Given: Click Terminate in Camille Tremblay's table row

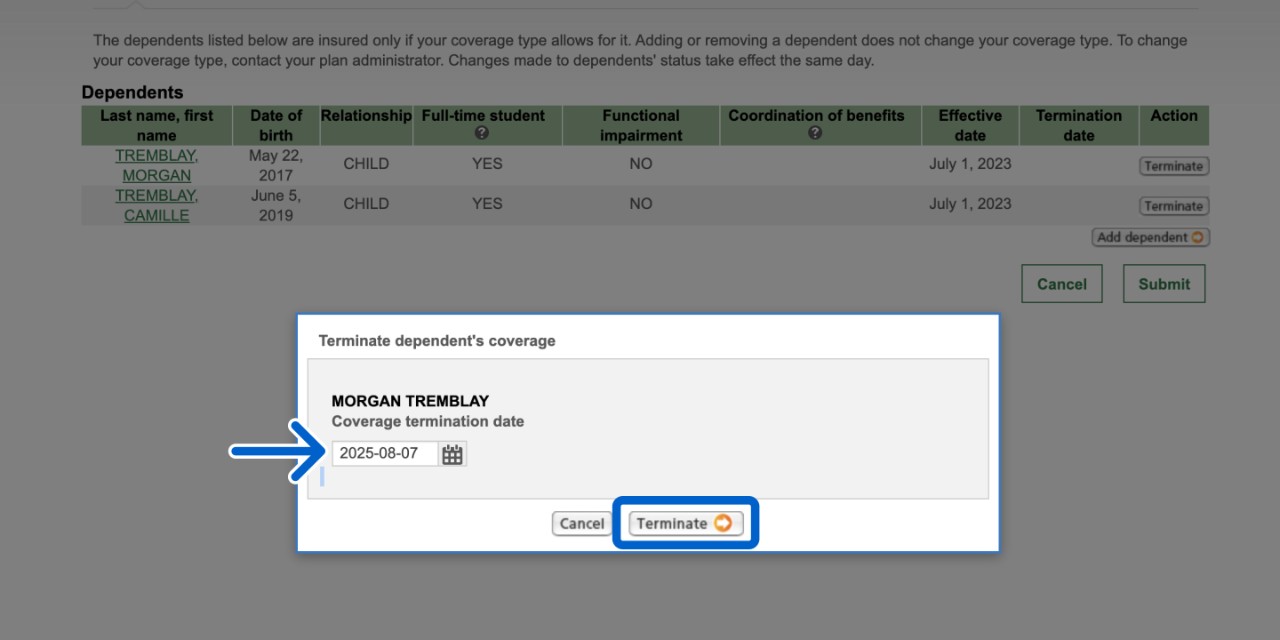Looking at the screenshot, I should coord(1174,206).
